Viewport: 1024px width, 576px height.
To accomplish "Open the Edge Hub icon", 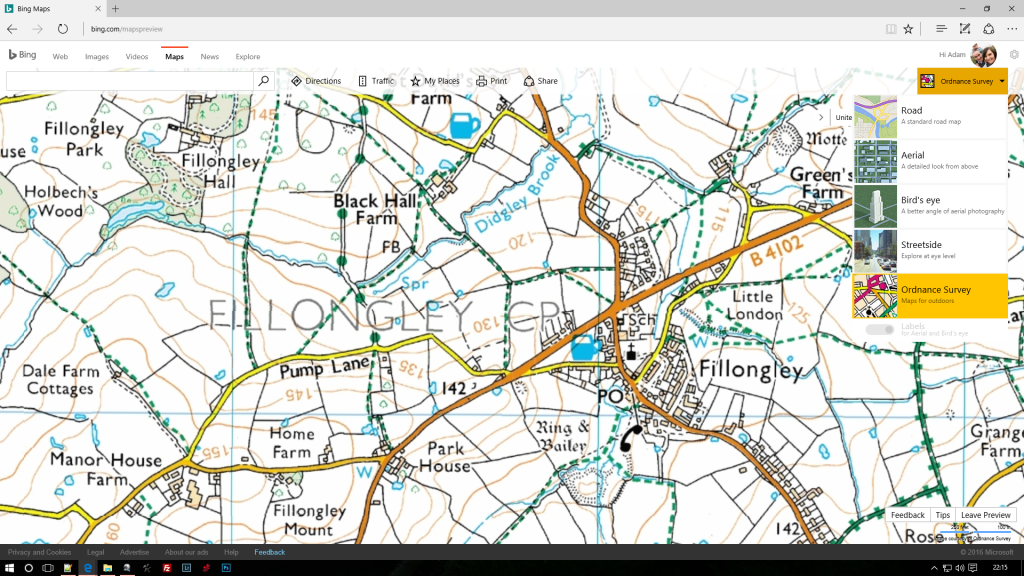I will click(941, 29).
